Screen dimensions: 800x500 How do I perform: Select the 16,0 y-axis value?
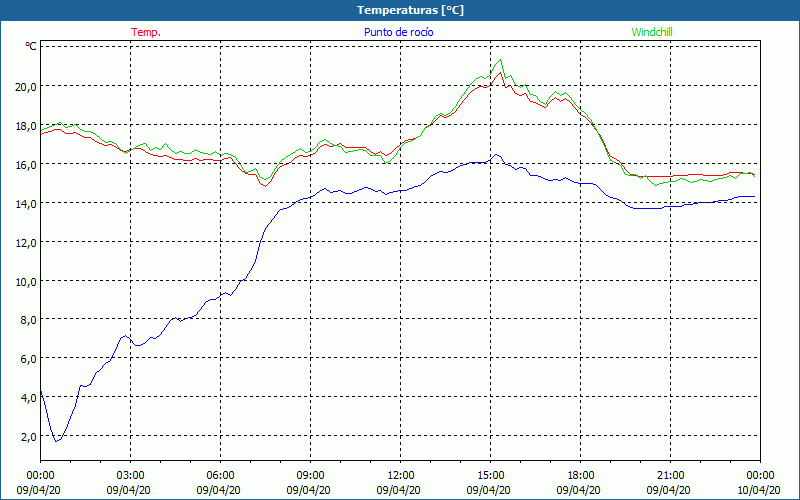[26, 165]
